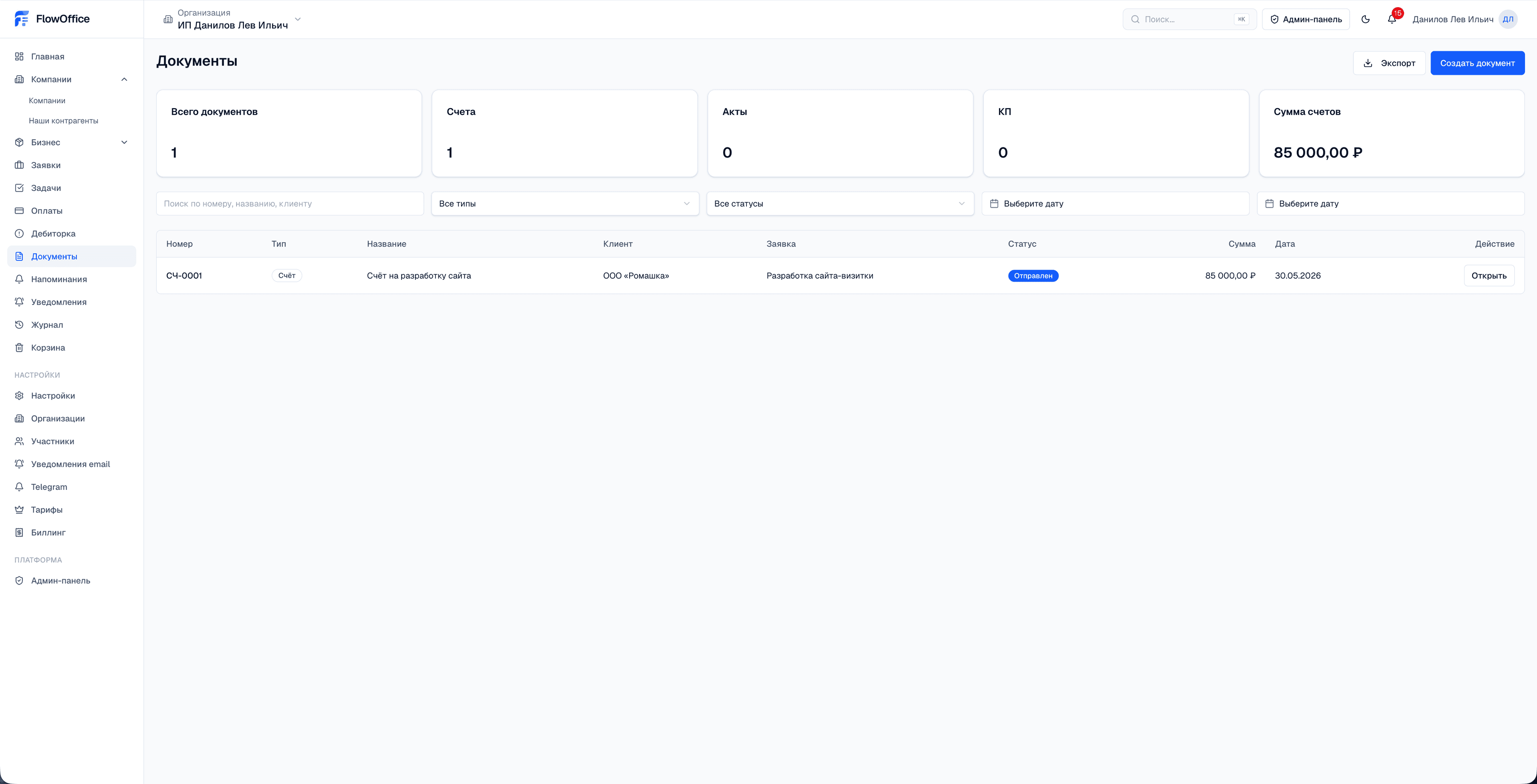Click the Экспорт button
Image resolution: width=1537 pixels, height=784 pixels.
pyautogui.click(x=1389, y=63)
